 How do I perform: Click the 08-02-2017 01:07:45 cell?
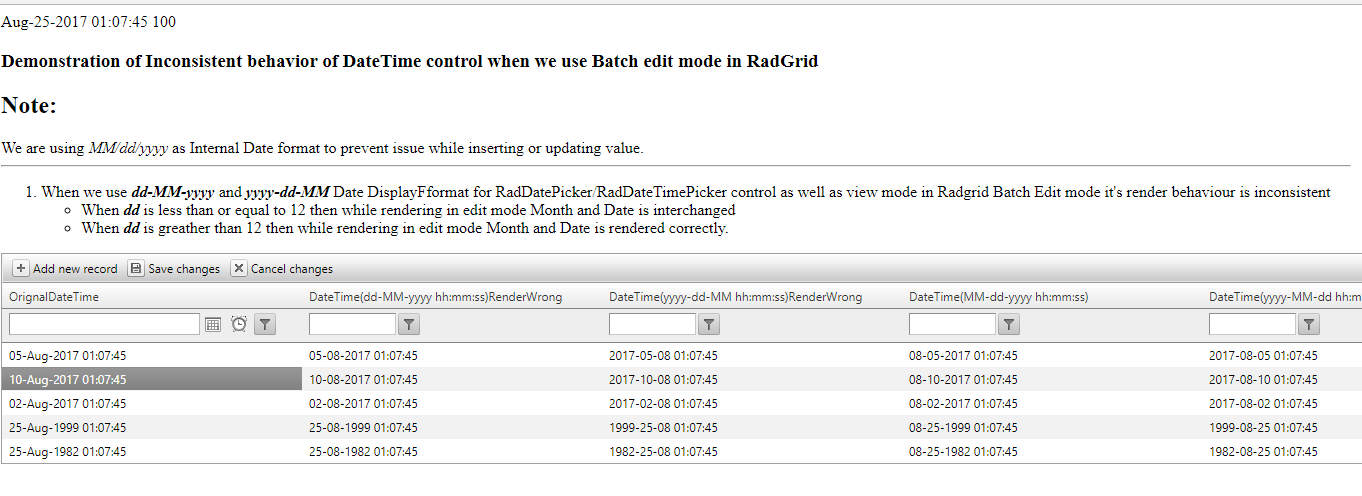pyautogui.click(x=963, y=403)
